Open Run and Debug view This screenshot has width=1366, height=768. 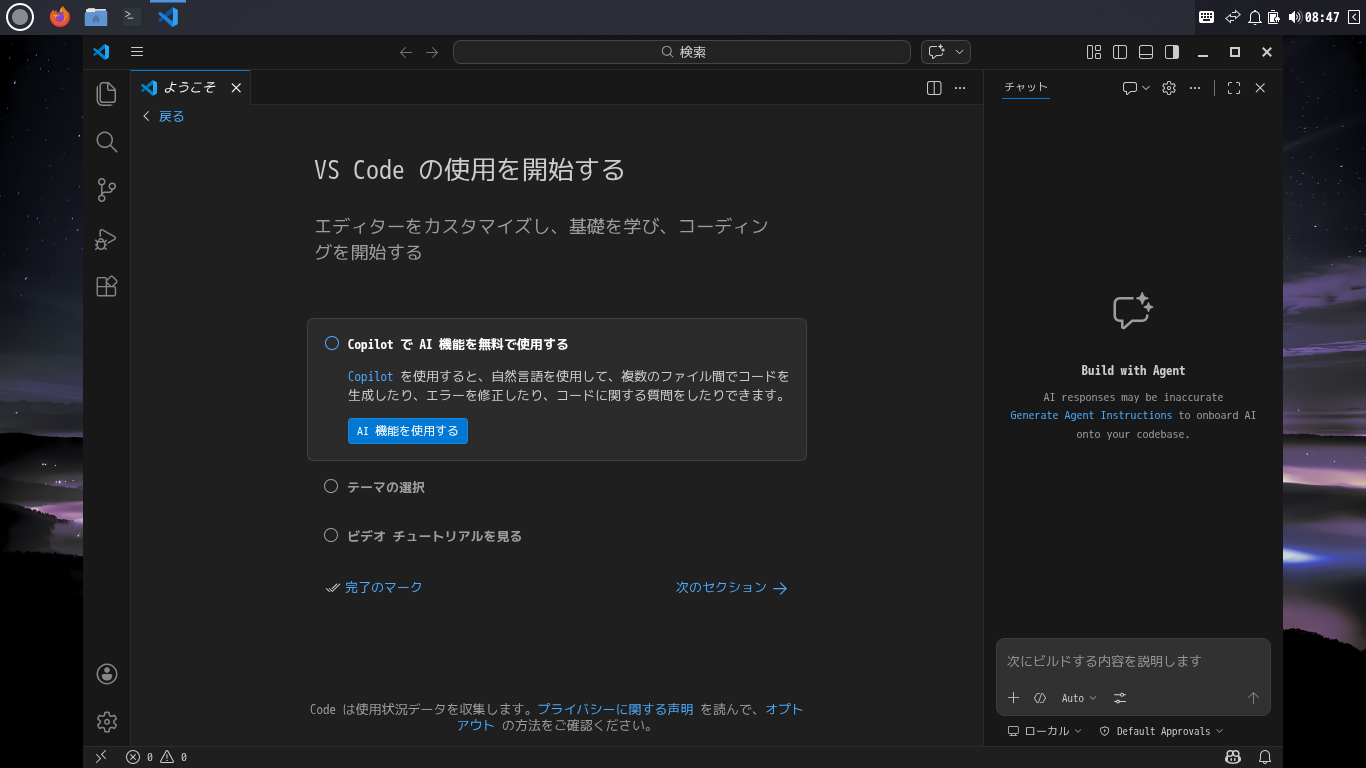point(106,238)
